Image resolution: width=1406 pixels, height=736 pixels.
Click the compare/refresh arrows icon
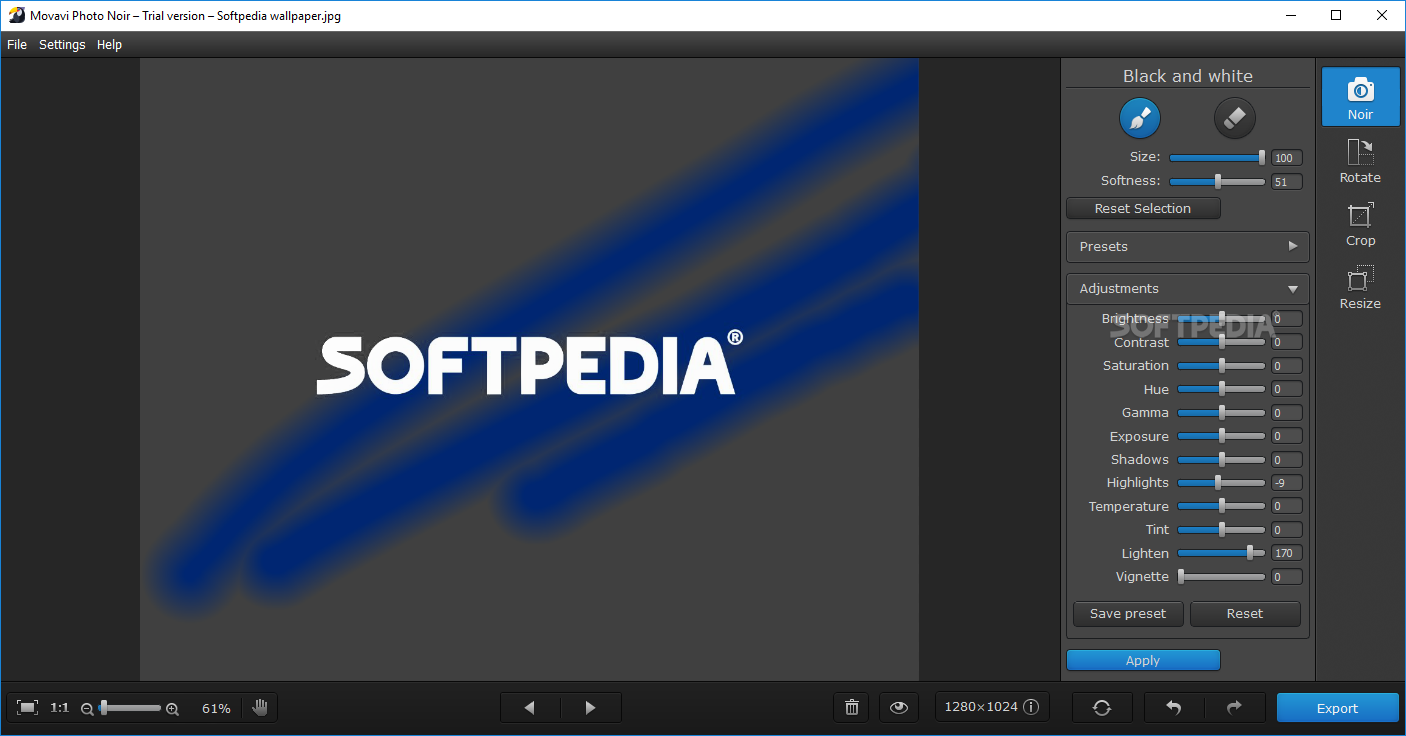1102,708
